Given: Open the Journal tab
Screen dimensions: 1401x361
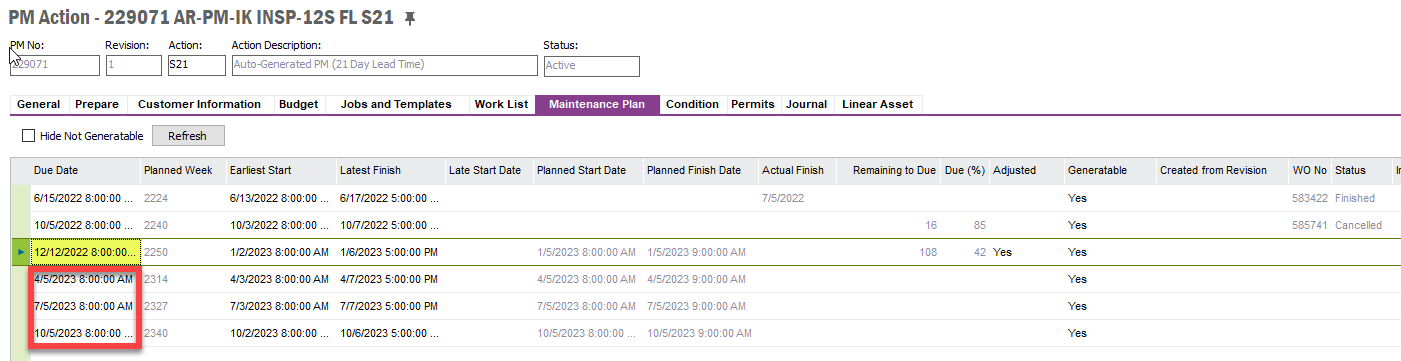Looking at the screenshot, I should pos(806,104).
